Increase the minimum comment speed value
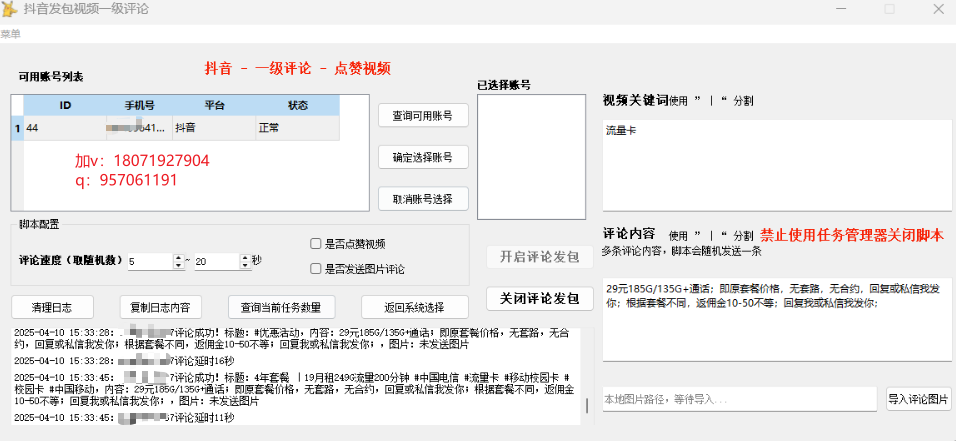Viewport: 956px width, 441px height. point(179,257)
